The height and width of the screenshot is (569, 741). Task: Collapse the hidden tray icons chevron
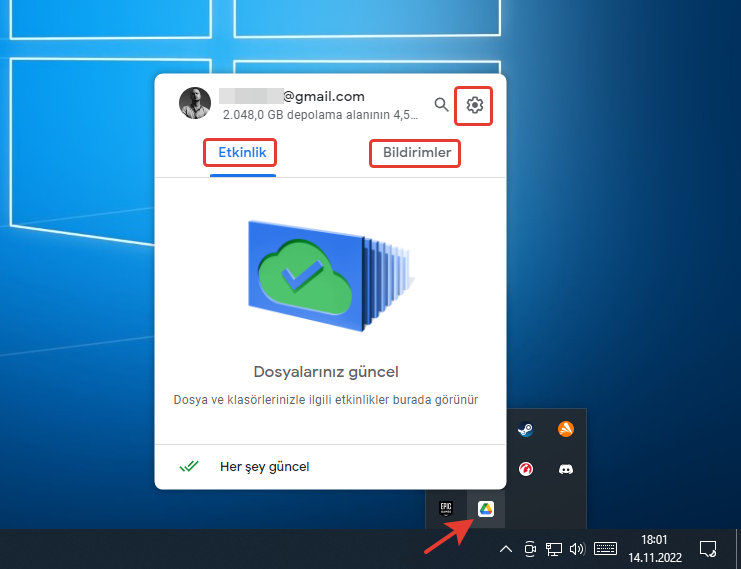[506, 548]
